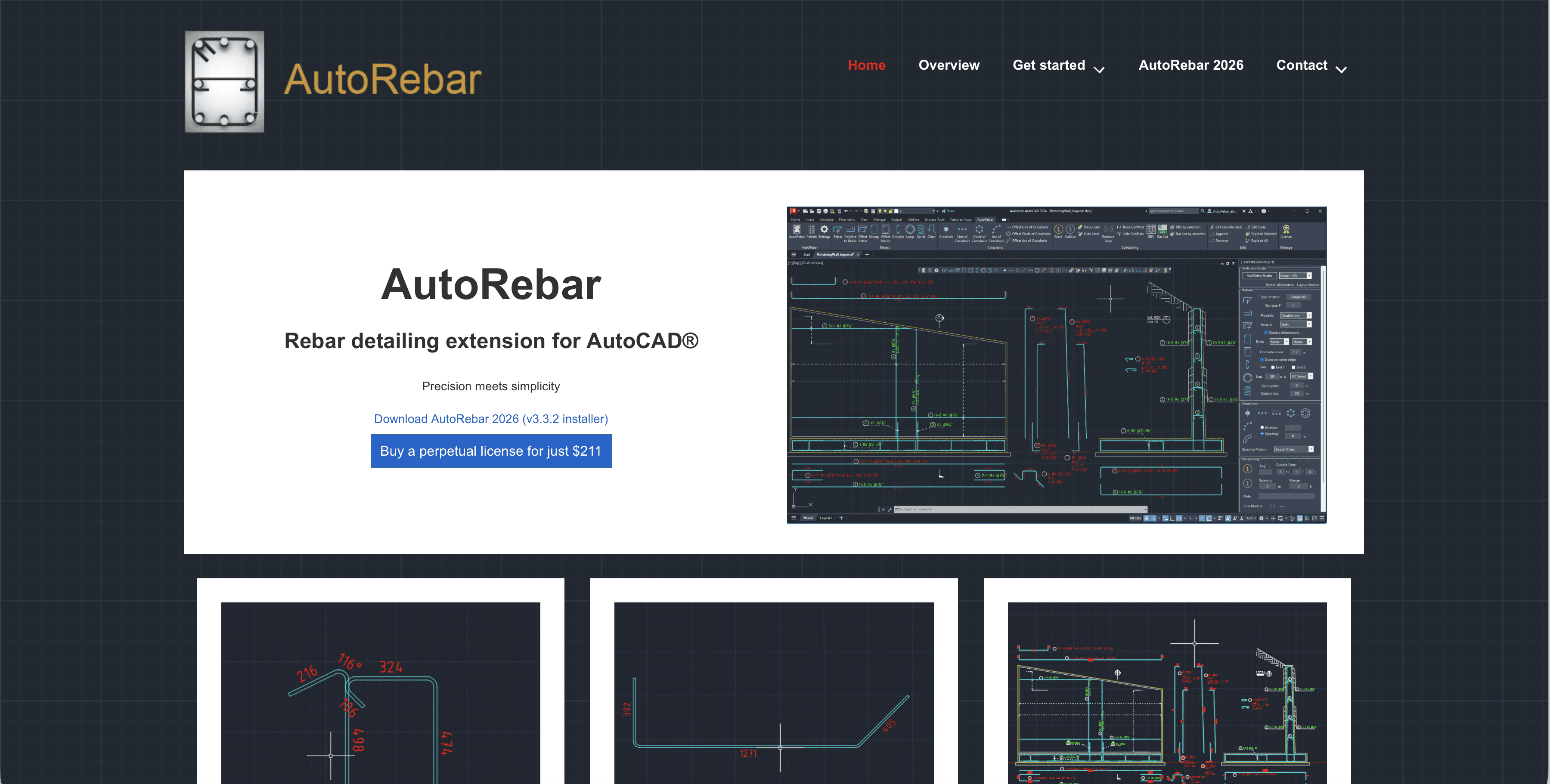Toggle the Display dimensions checkbox in palette

click(x=1265, y=333)
